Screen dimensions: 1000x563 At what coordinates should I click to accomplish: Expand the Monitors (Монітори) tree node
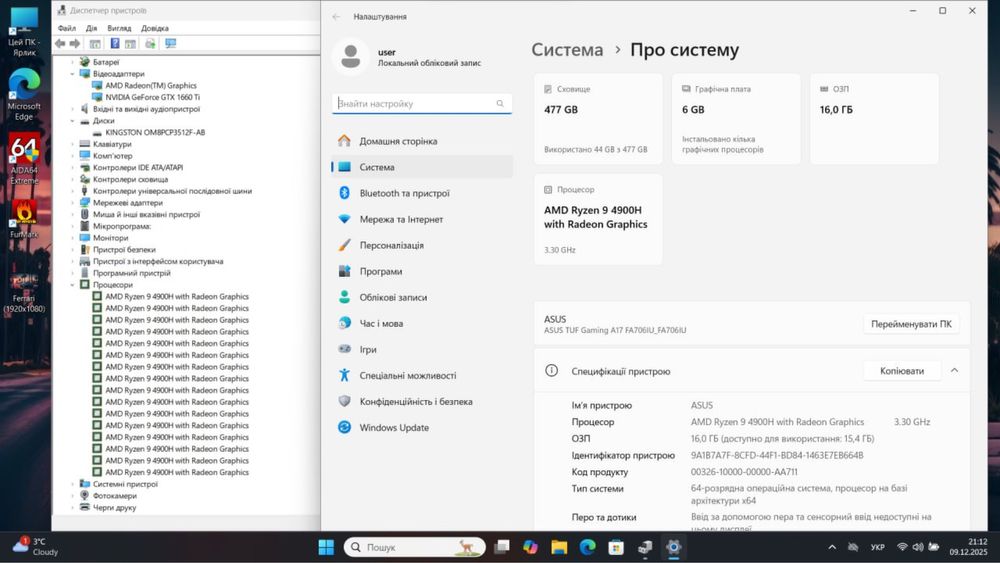pos(72,238)
